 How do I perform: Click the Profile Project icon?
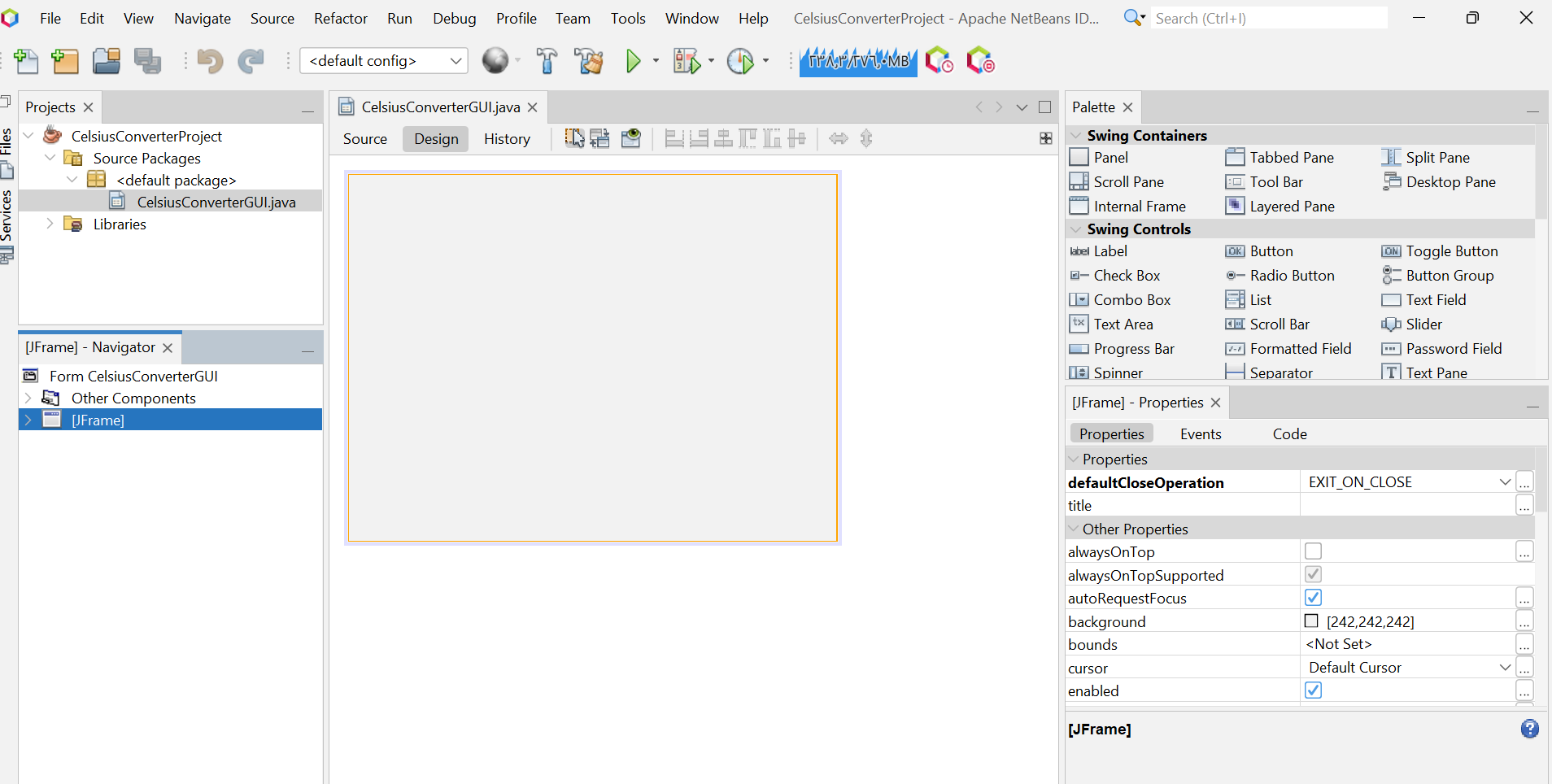[740, 61]
